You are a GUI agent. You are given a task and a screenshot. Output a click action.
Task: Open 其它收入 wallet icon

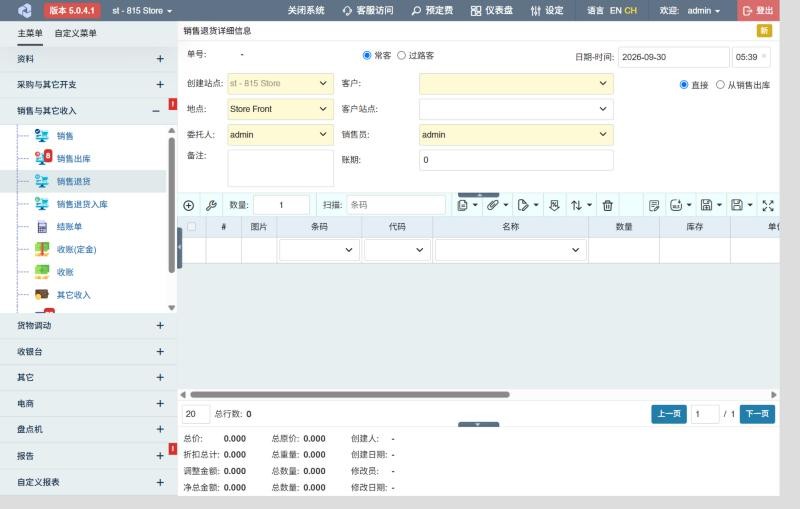42,295
